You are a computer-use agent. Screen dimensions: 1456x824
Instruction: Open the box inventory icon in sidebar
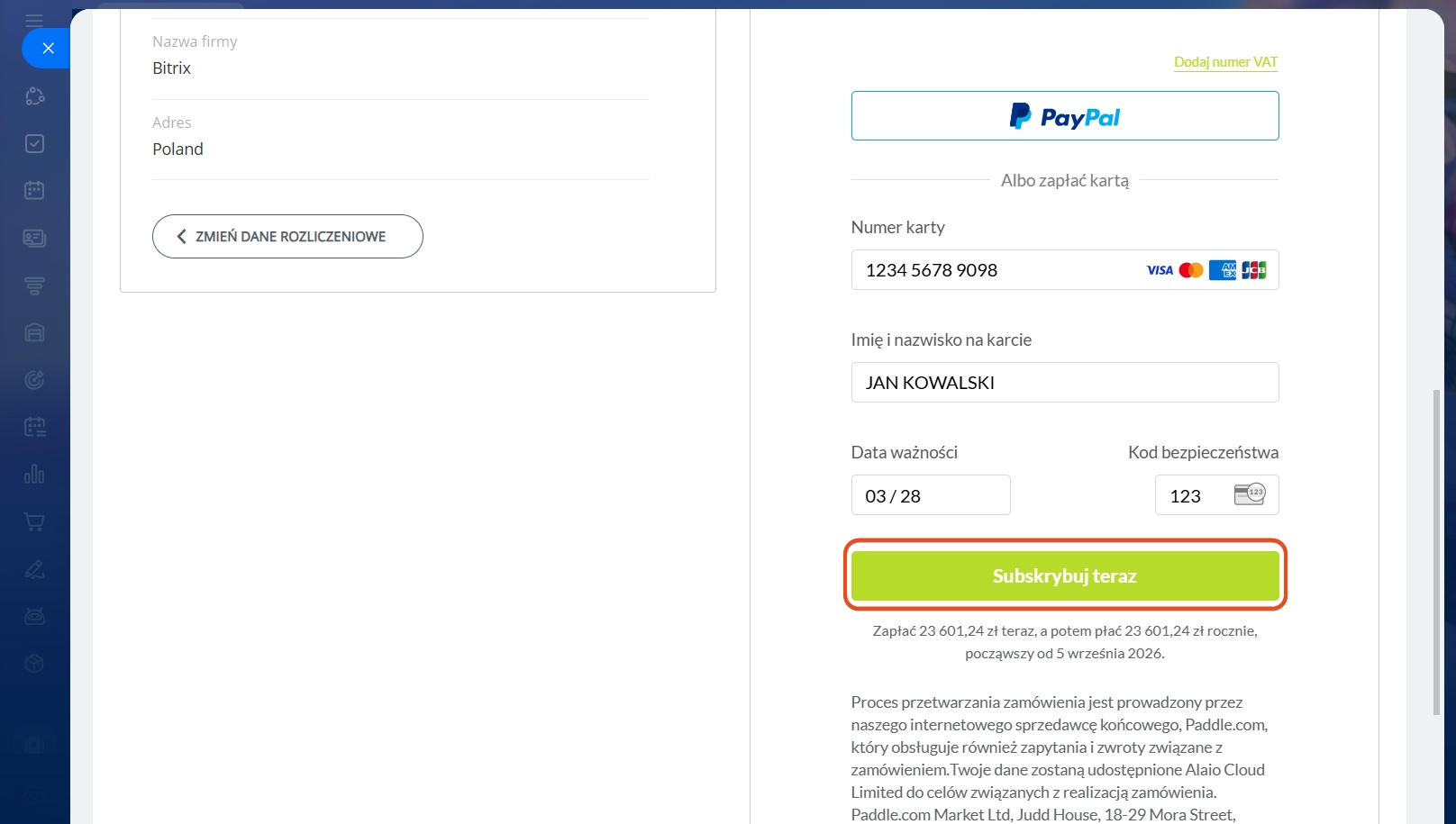tap(34, 664)
